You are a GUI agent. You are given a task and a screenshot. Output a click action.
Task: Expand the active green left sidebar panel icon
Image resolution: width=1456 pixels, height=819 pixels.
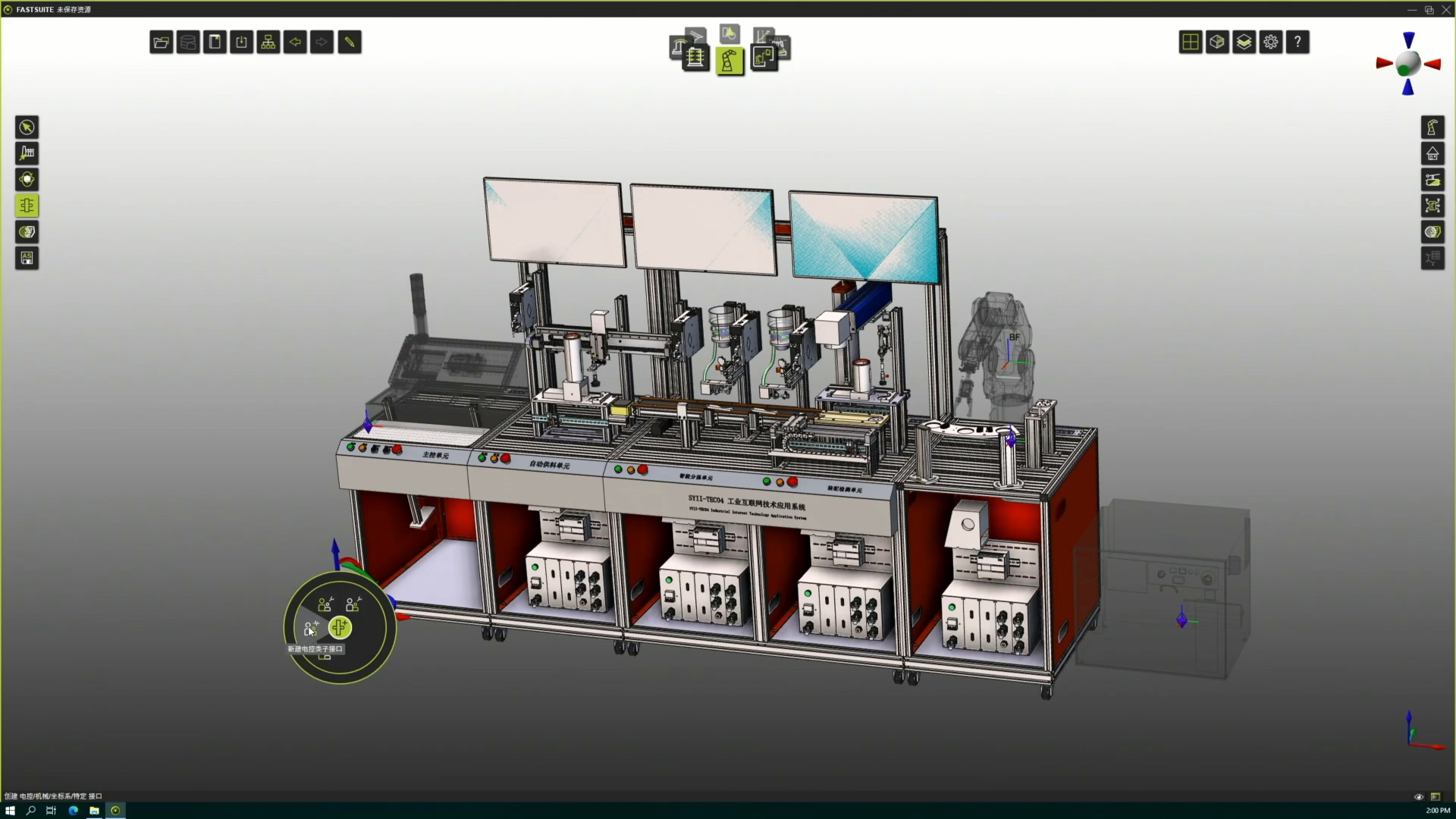(27, 206)
